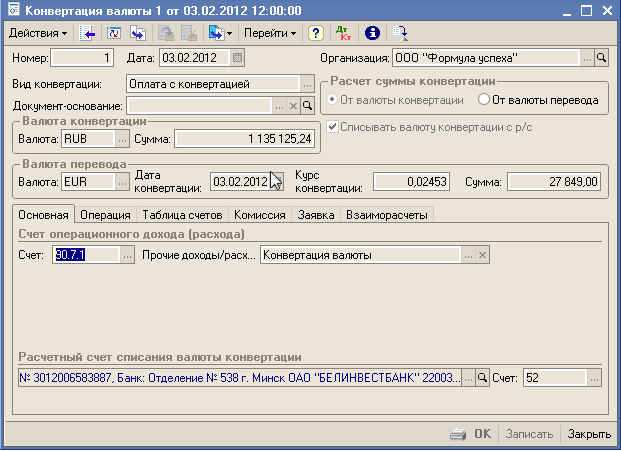Open Организация with the magnifier icon
621x451 pixels.
601,58
